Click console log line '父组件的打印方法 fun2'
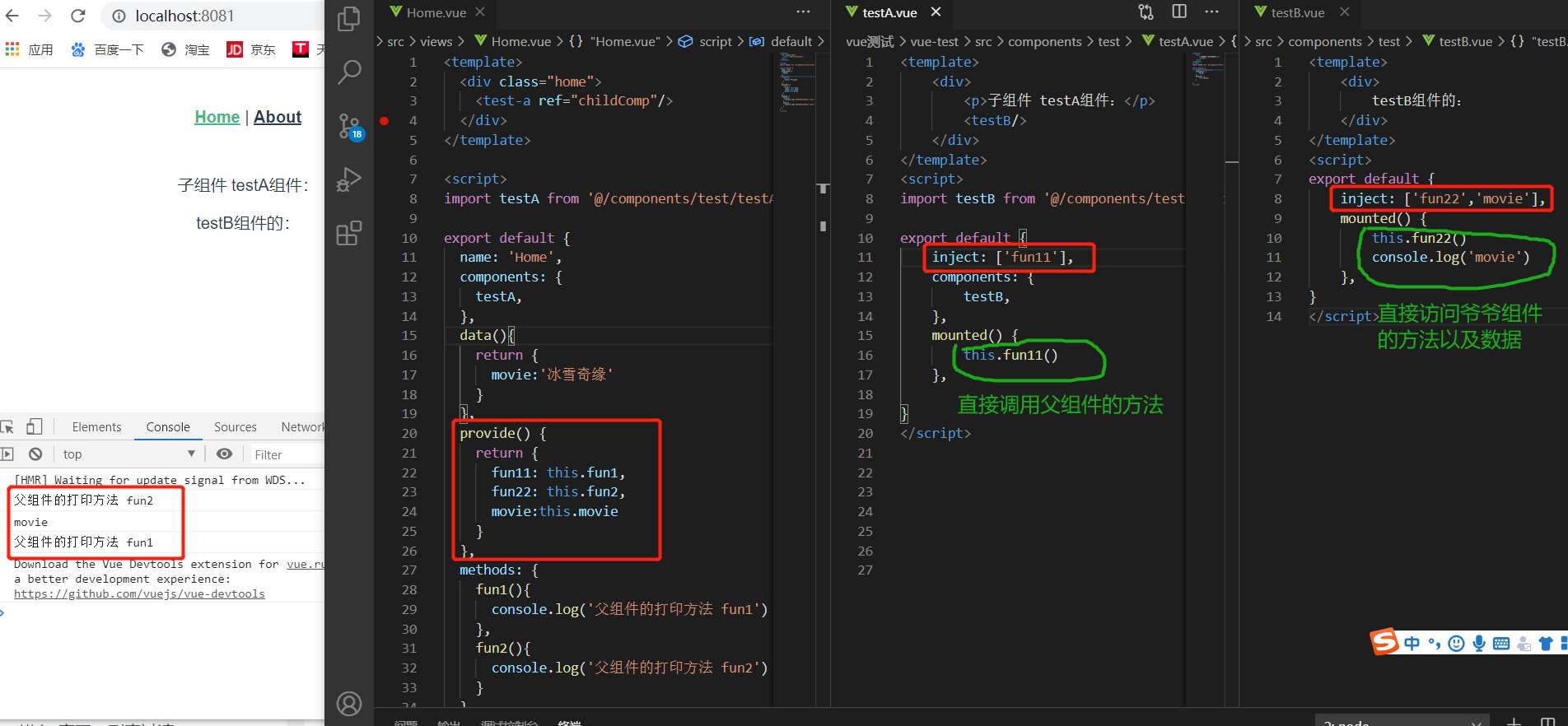This screenshot has height=726, width=1568. coord(83,500)
